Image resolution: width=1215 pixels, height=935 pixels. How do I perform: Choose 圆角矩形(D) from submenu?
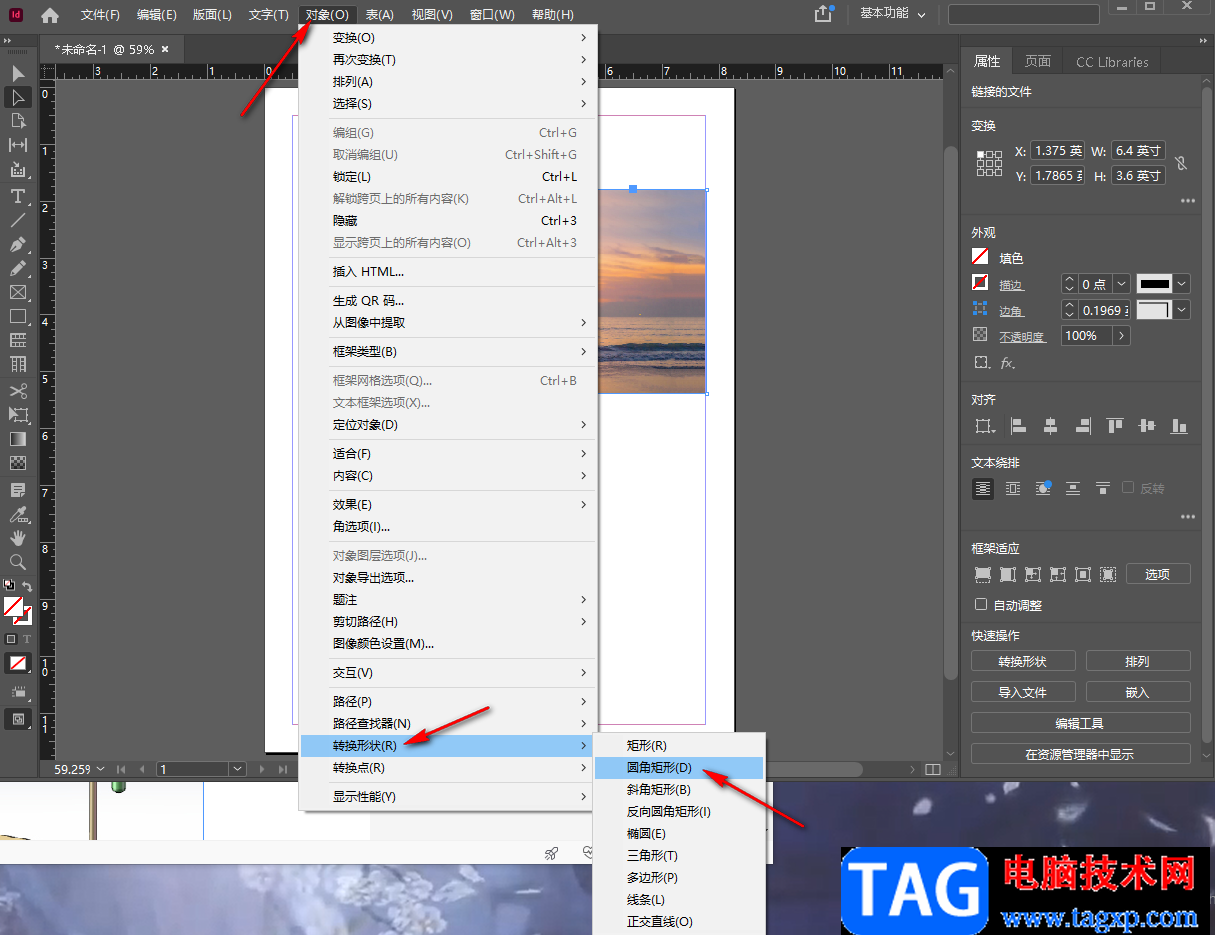coord(679,768)
